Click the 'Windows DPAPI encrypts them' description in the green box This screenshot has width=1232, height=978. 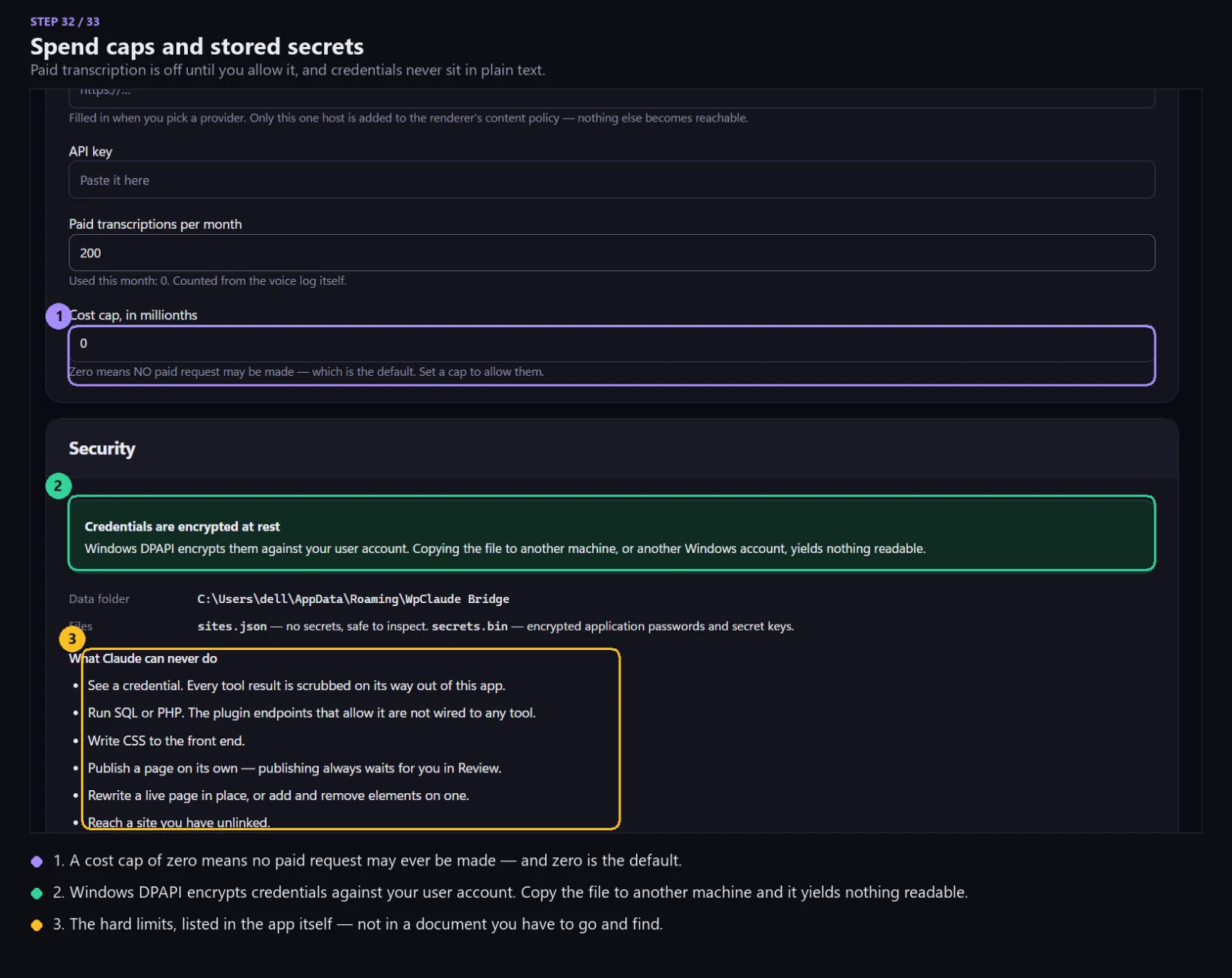pos(505,548)
